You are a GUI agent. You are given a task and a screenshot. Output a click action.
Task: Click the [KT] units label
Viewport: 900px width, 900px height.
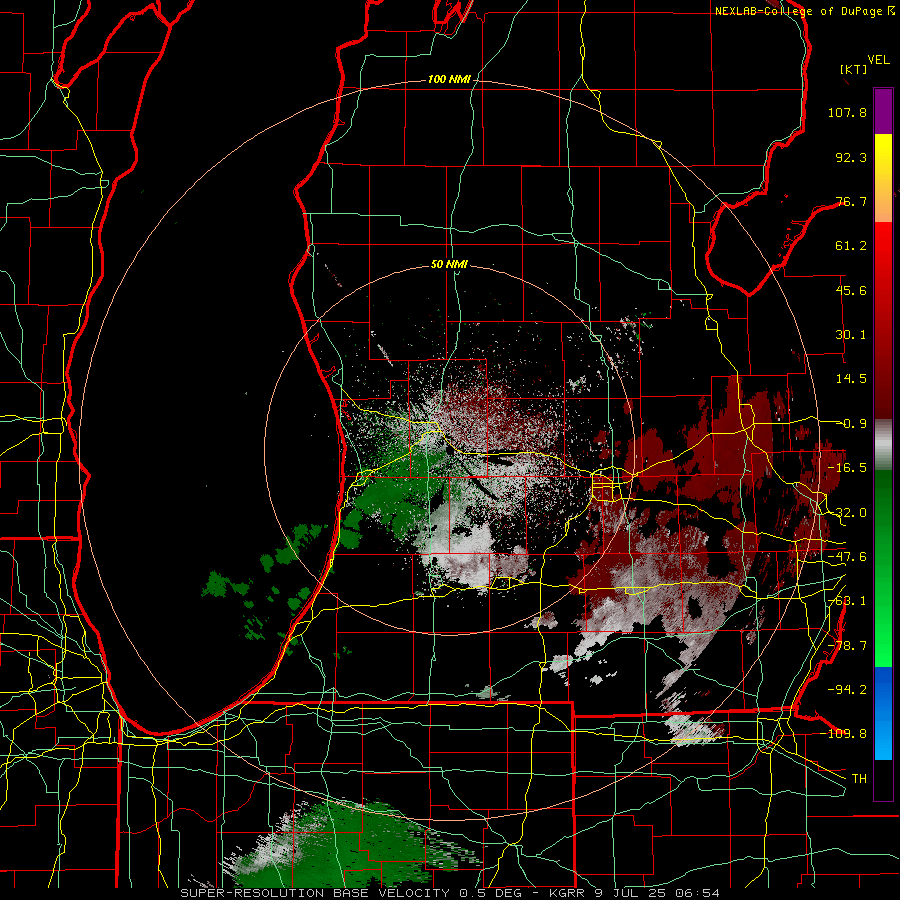coord(853,69)
